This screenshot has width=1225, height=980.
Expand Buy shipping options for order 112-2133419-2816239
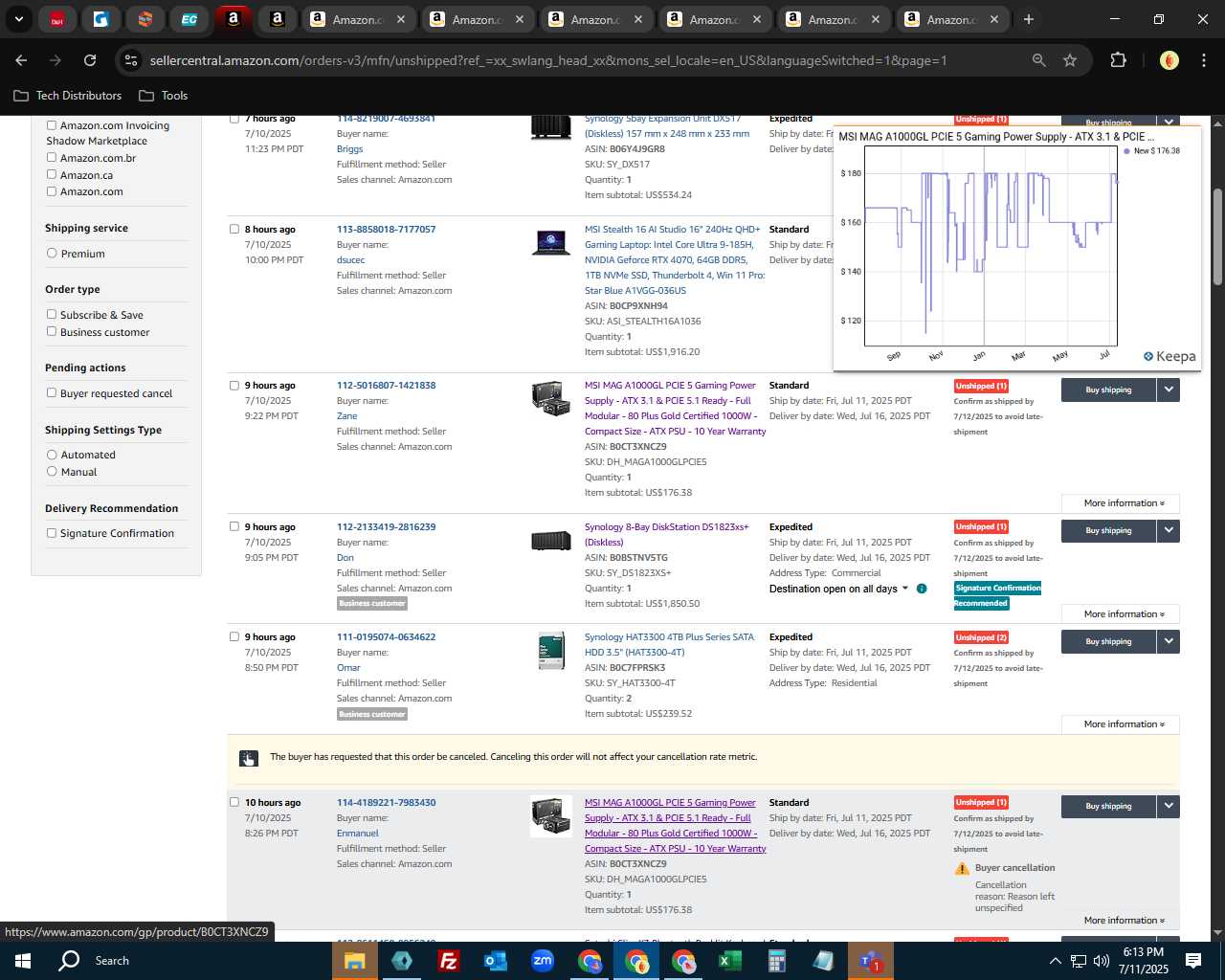click(x=1169, y=530)
